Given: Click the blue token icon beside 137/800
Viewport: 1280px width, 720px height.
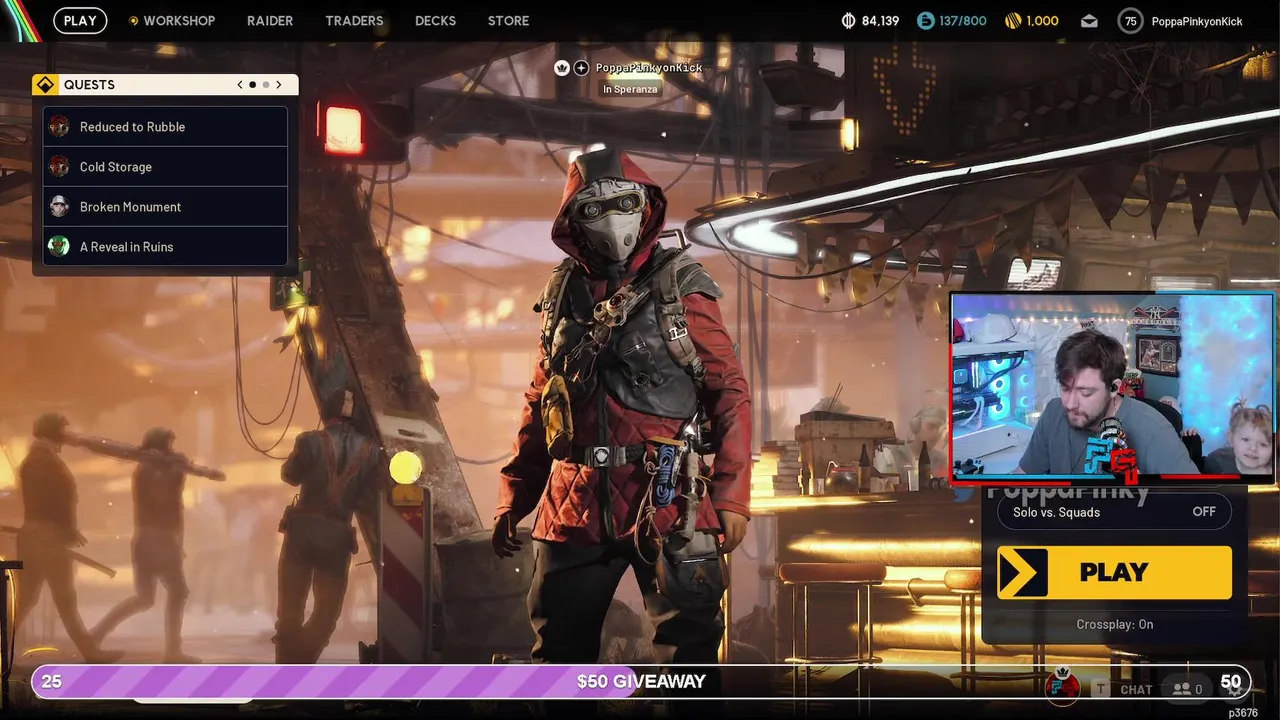Looking at the screenshot, I should pyautogui.click(x=925, y=21).
